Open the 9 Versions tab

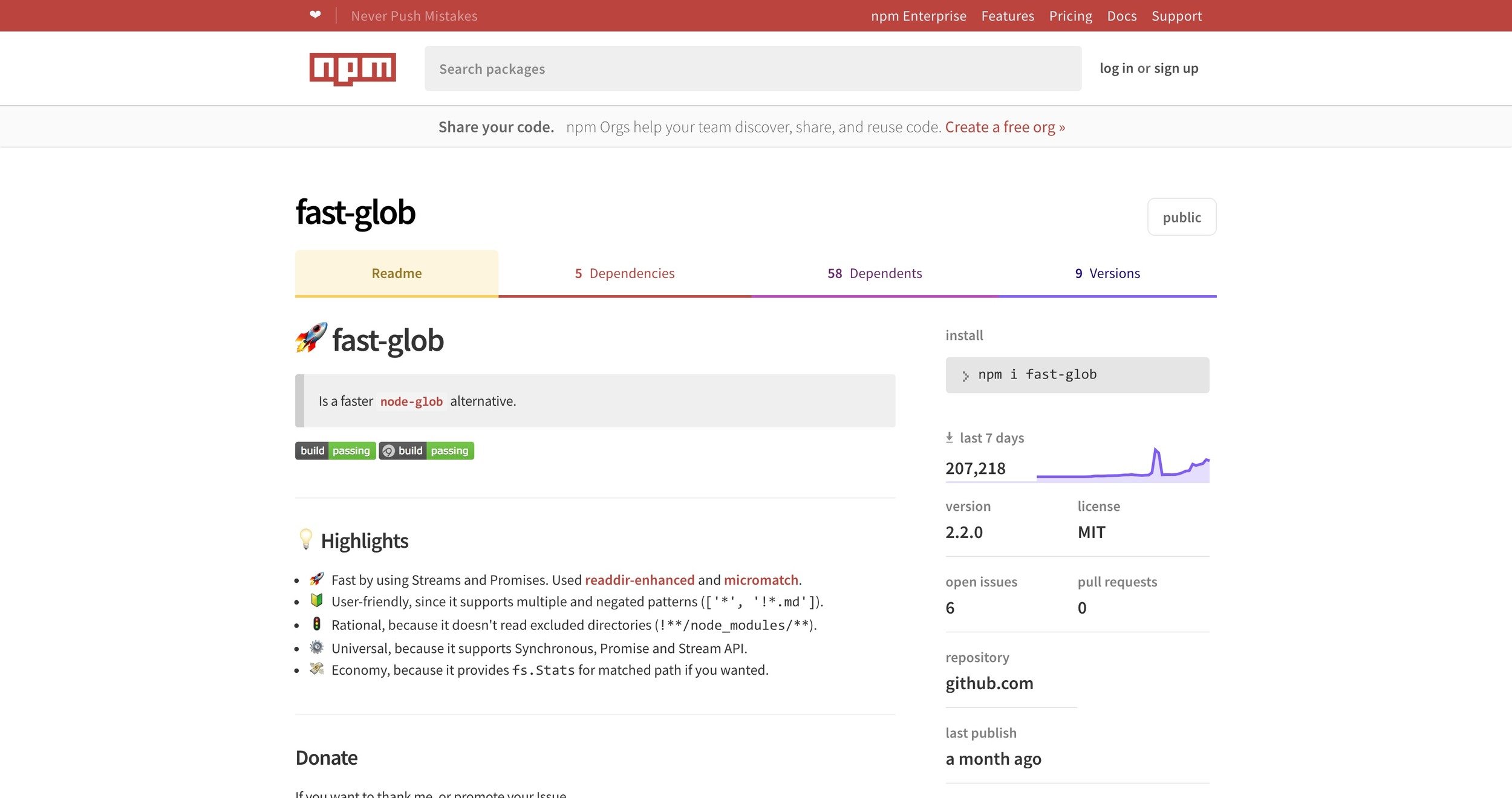pyautogui.click(x=1107, y=273)
